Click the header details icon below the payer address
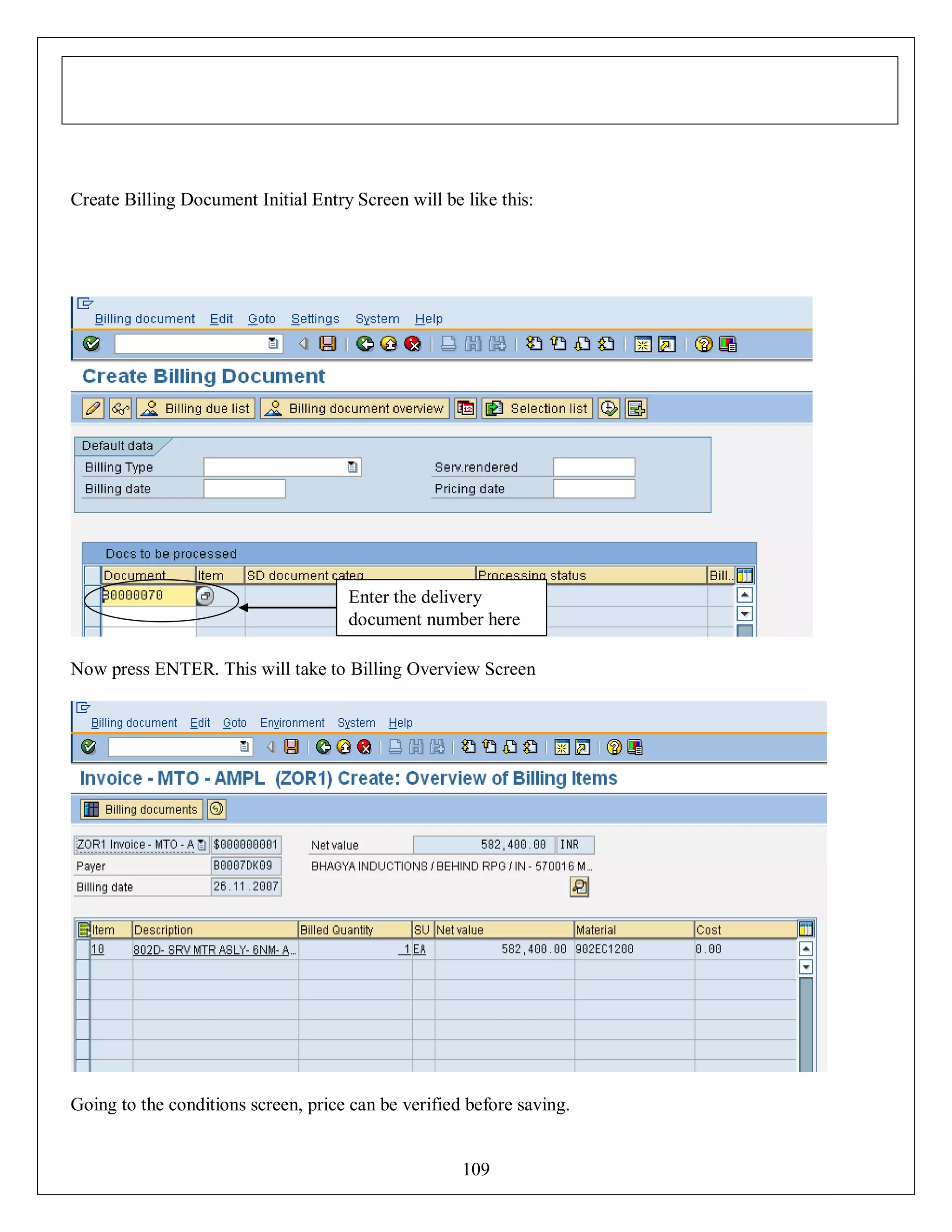 pos(579,887)
